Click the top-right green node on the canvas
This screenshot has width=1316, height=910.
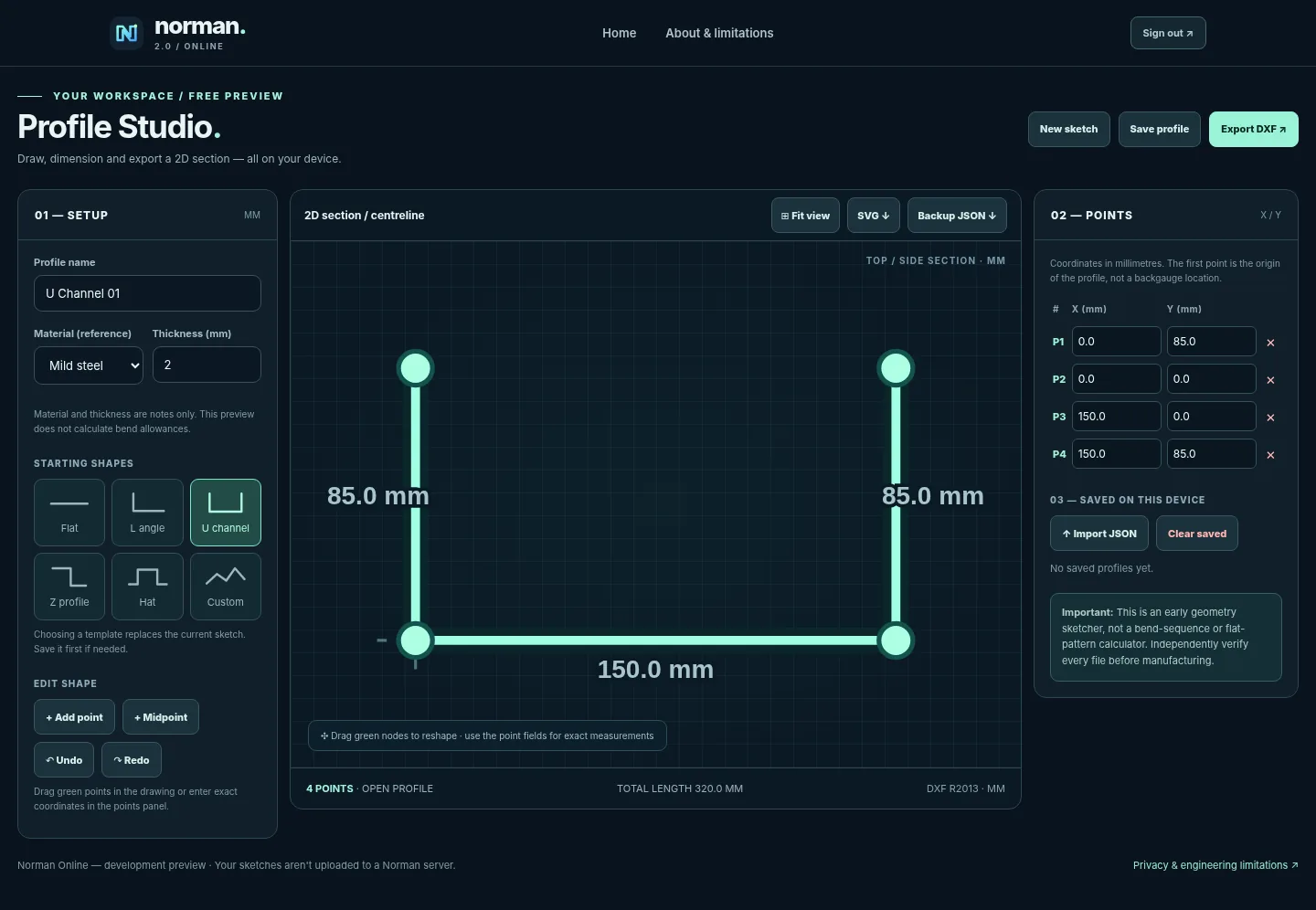(896, 368)
